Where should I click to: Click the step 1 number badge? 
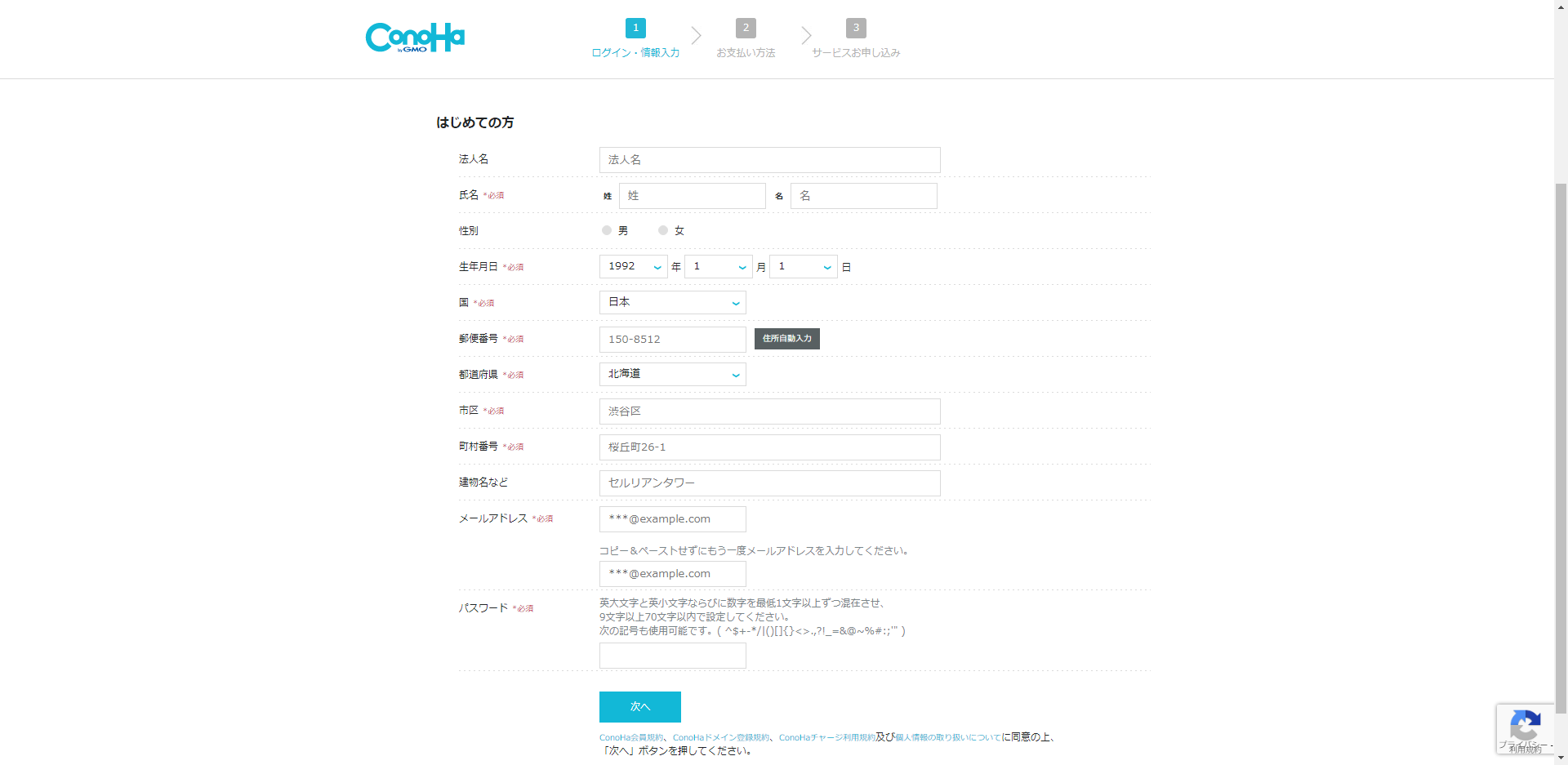point(635,28)
